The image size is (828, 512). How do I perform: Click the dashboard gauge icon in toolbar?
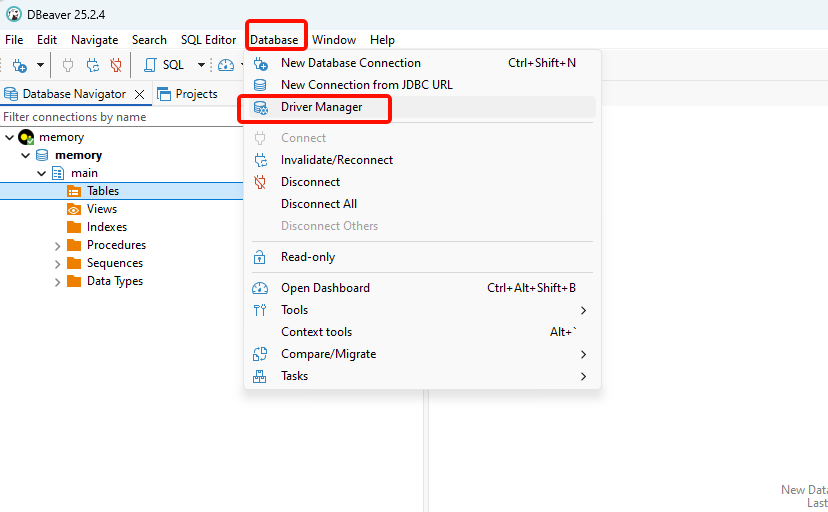click(226, 65)
